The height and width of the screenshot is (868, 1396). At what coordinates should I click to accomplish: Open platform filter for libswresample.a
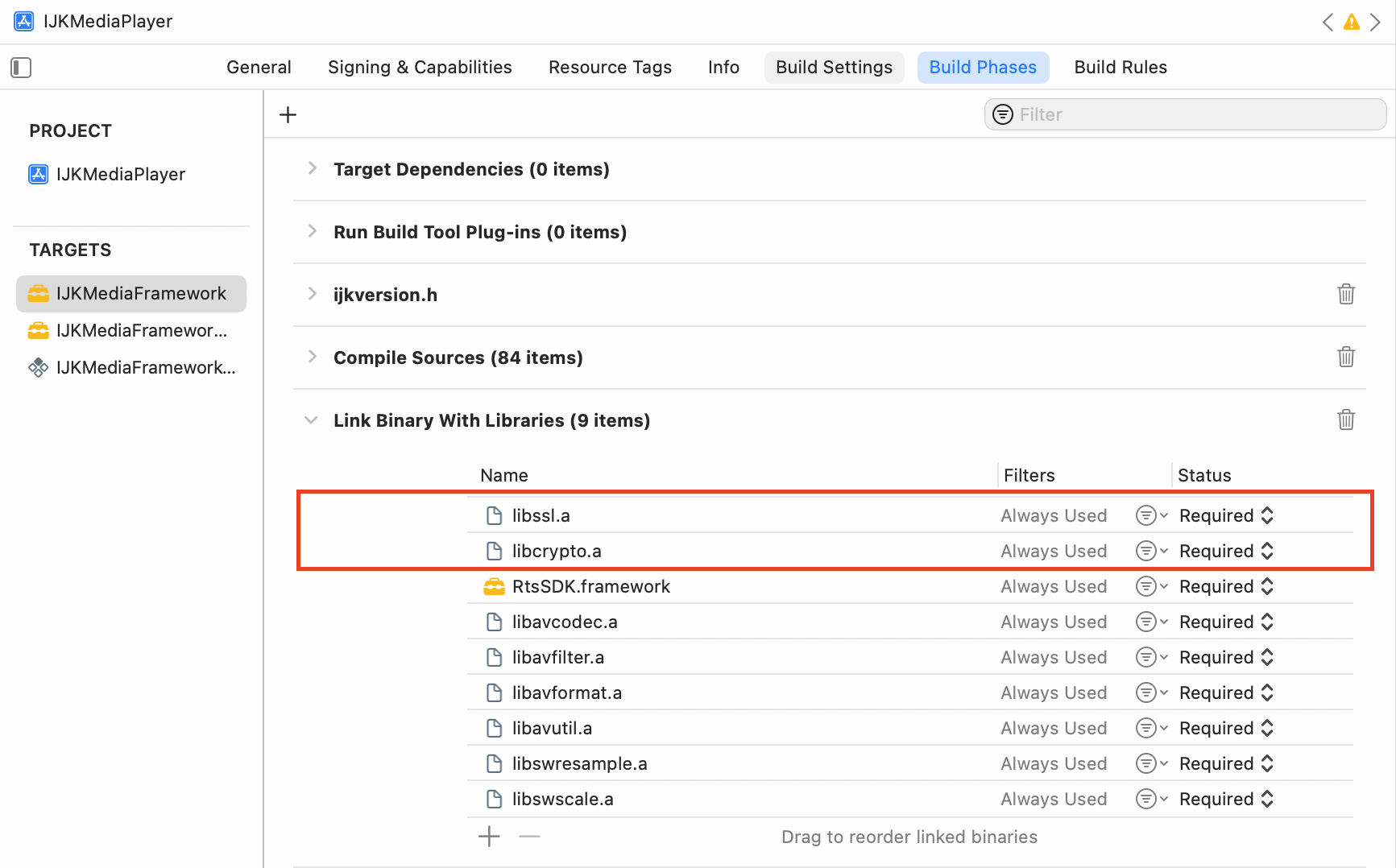pyautogui.click(x=1152, y=763)
